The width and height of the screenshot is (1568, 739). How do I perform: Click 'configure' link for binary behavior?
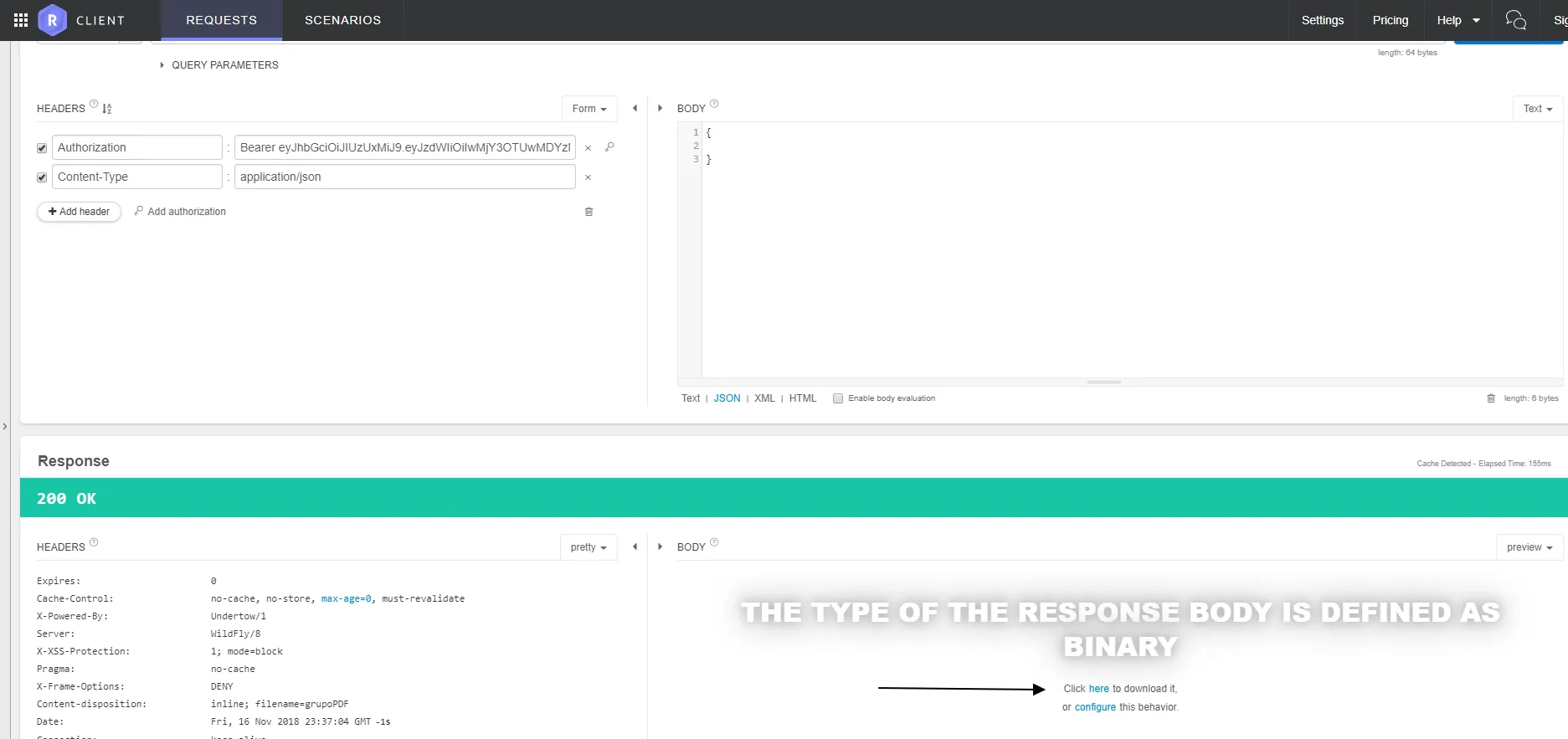coord(1095,707)
